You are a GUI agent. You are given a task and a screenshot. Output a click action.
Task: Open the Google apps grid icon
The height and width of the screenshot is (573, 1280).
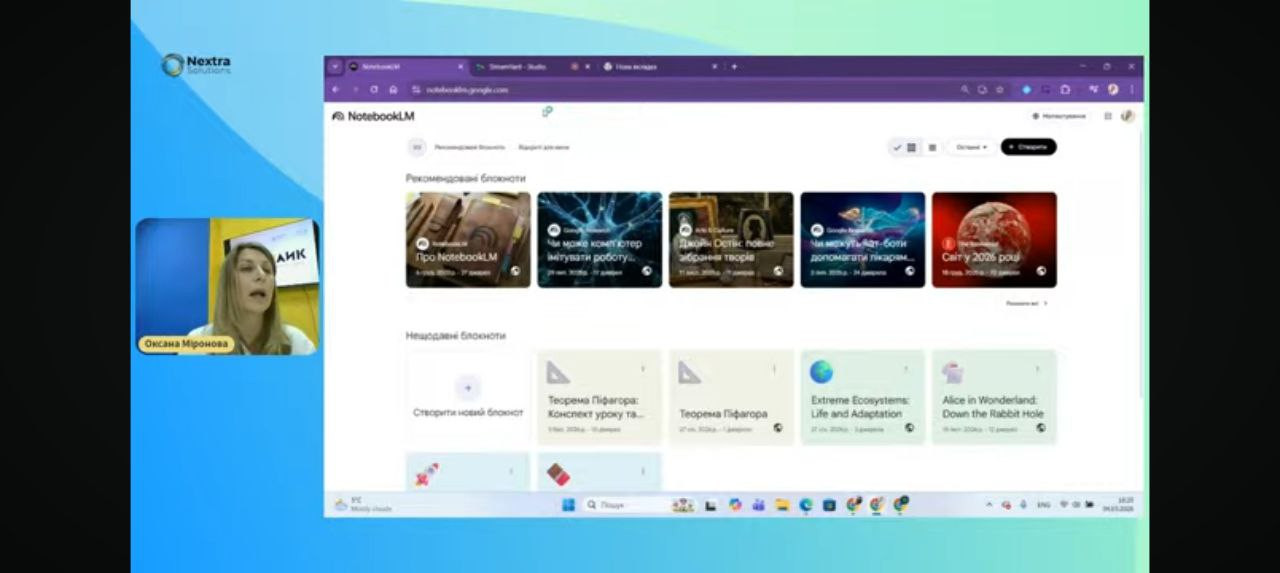[1108, 116]
